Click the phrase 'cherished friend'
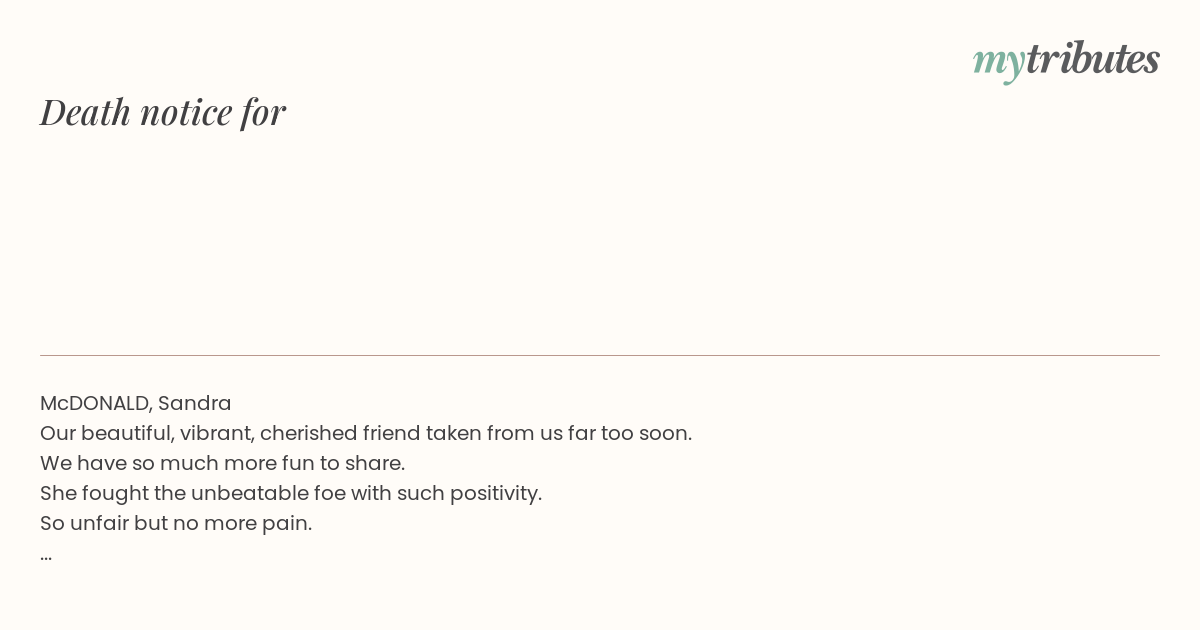The width and height of the screenshot is (1200, 630). [x=340, y=433]
